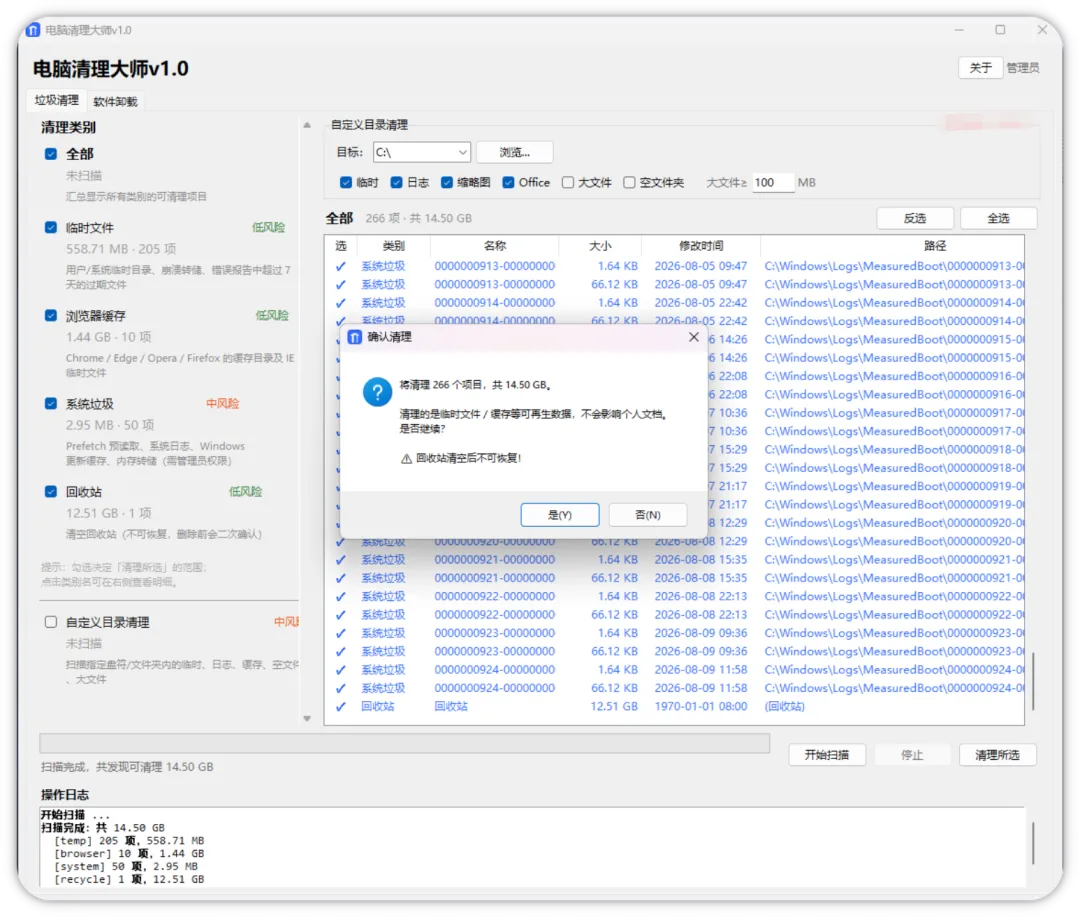Click the blue question mark icon in dialog
The height and width of the screenshot is (917, 1080).
click(x=377, y=392)
